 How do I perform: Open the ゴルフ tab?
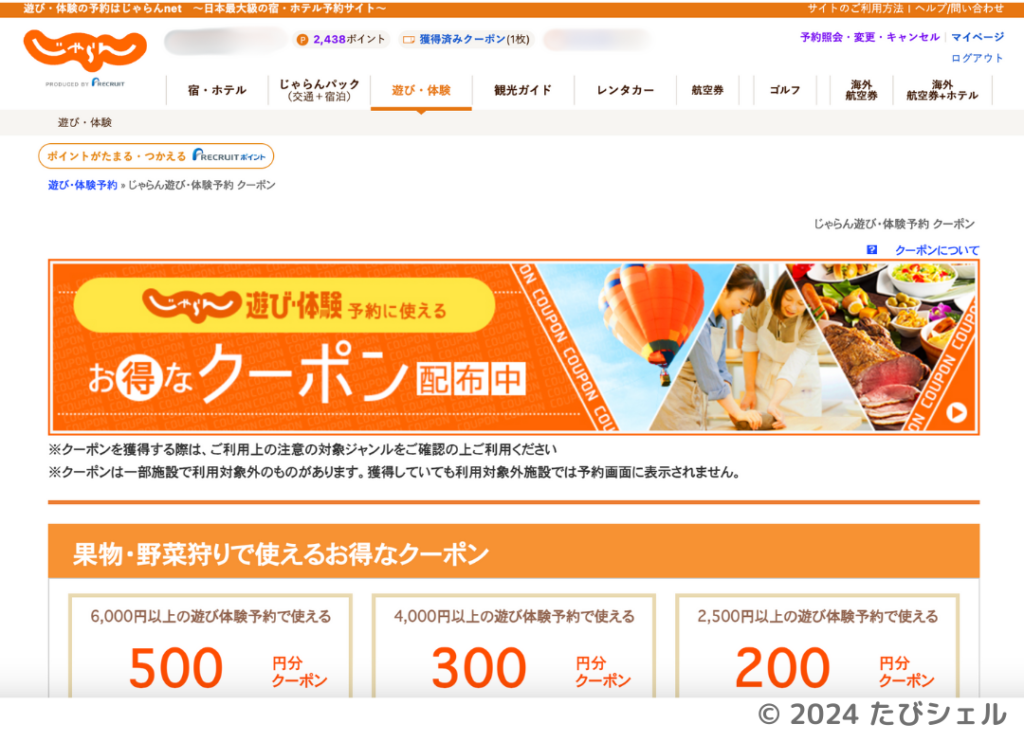tap(785, 90)
